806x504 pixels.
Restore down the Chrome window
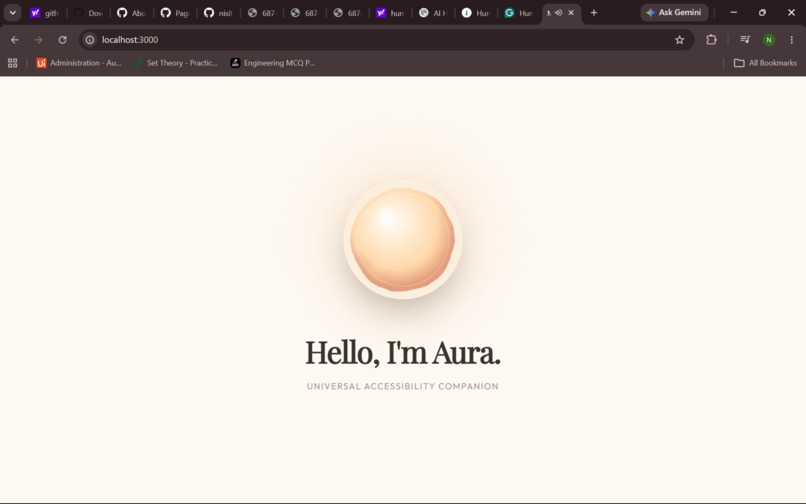(x=762, y=12)
